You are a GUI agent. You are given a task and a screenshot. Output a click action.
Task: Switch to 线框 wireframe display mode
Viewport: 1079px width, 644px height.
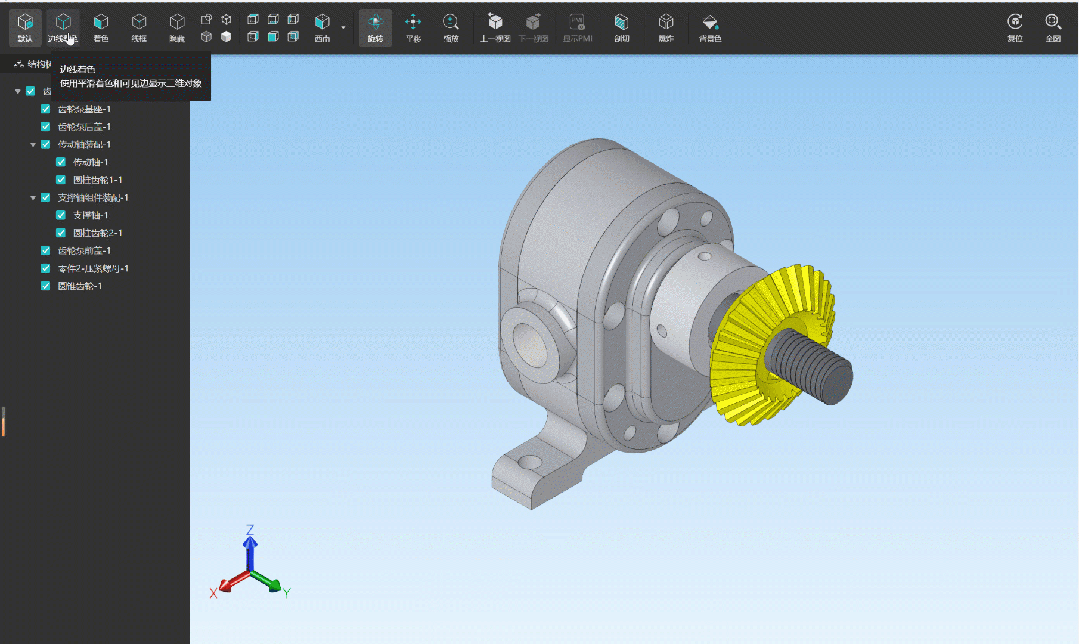pyautogui.click(x=139, y=26)
